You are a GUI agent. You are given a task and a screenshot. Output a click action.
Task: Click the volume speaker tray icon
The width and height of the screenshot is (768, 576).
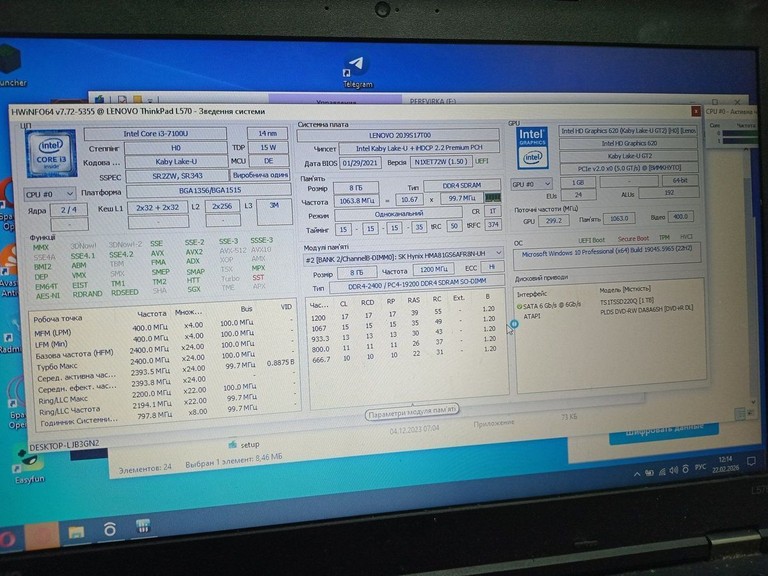673,470
